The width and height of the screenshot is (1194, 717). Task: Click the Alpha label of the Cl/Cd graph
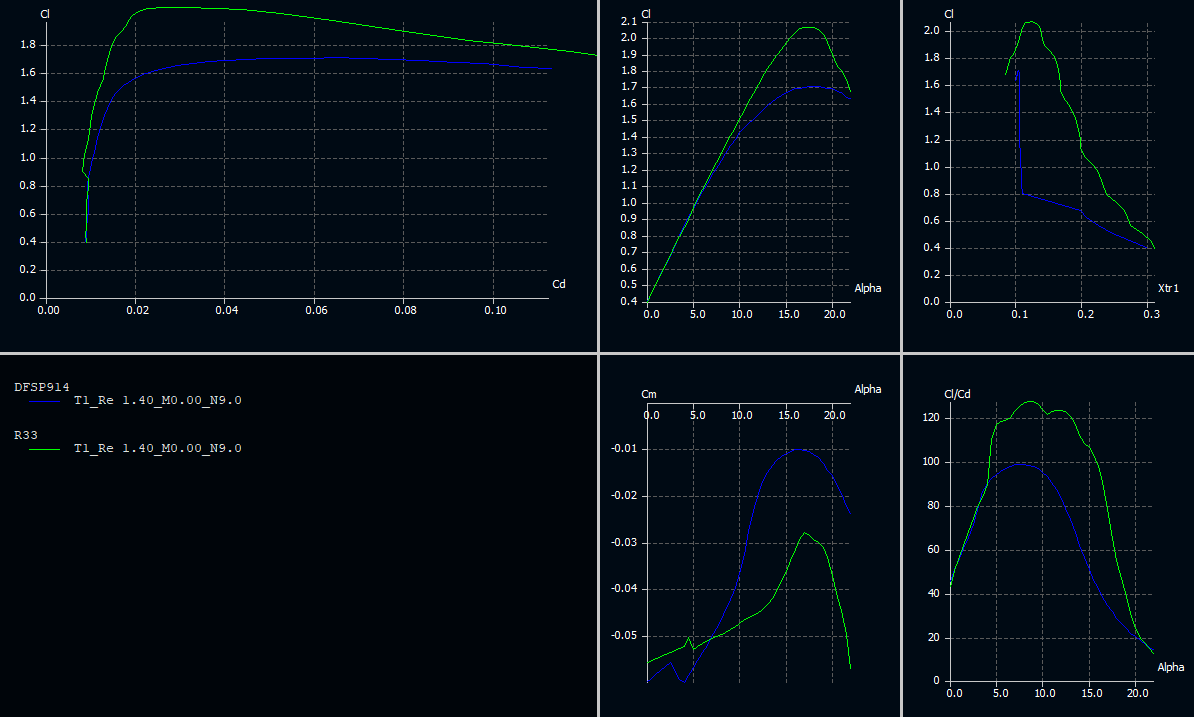click(x=1170, y=667)
